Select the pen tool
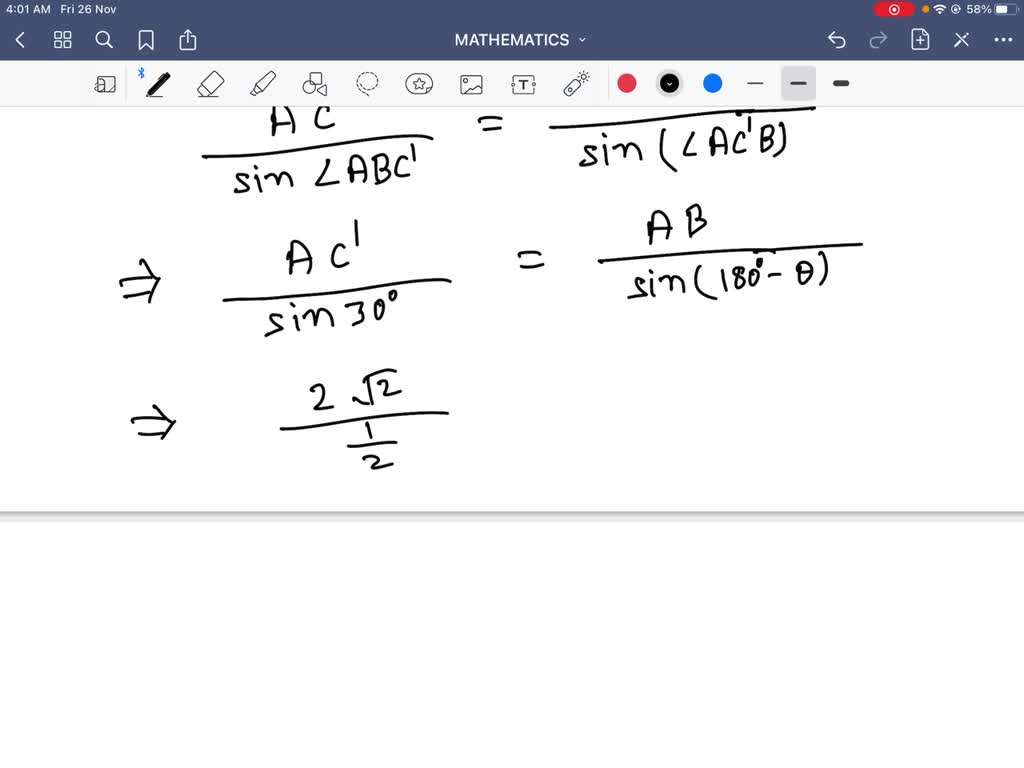 pyautogui.click(x=157, y=84)
